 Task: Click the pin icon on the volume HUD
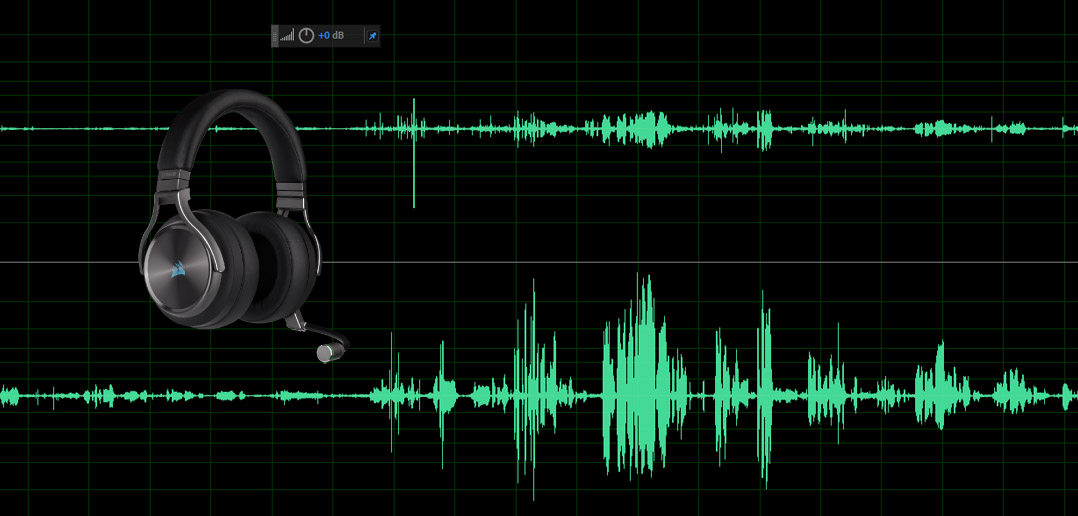coord(372,36)
